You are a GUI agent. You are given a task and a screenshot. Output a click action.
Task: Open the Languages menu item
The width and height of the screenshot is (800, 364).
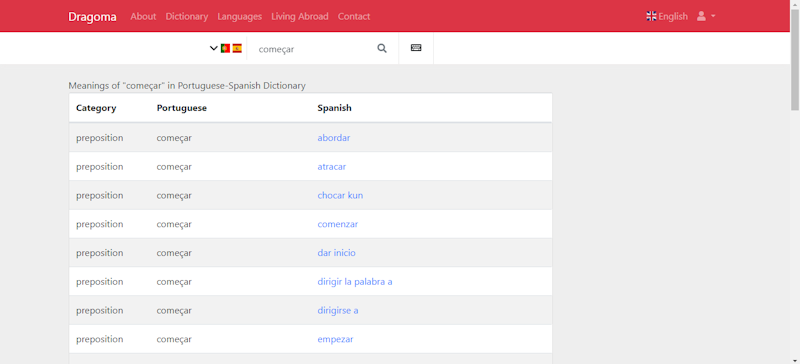(239, 16)
